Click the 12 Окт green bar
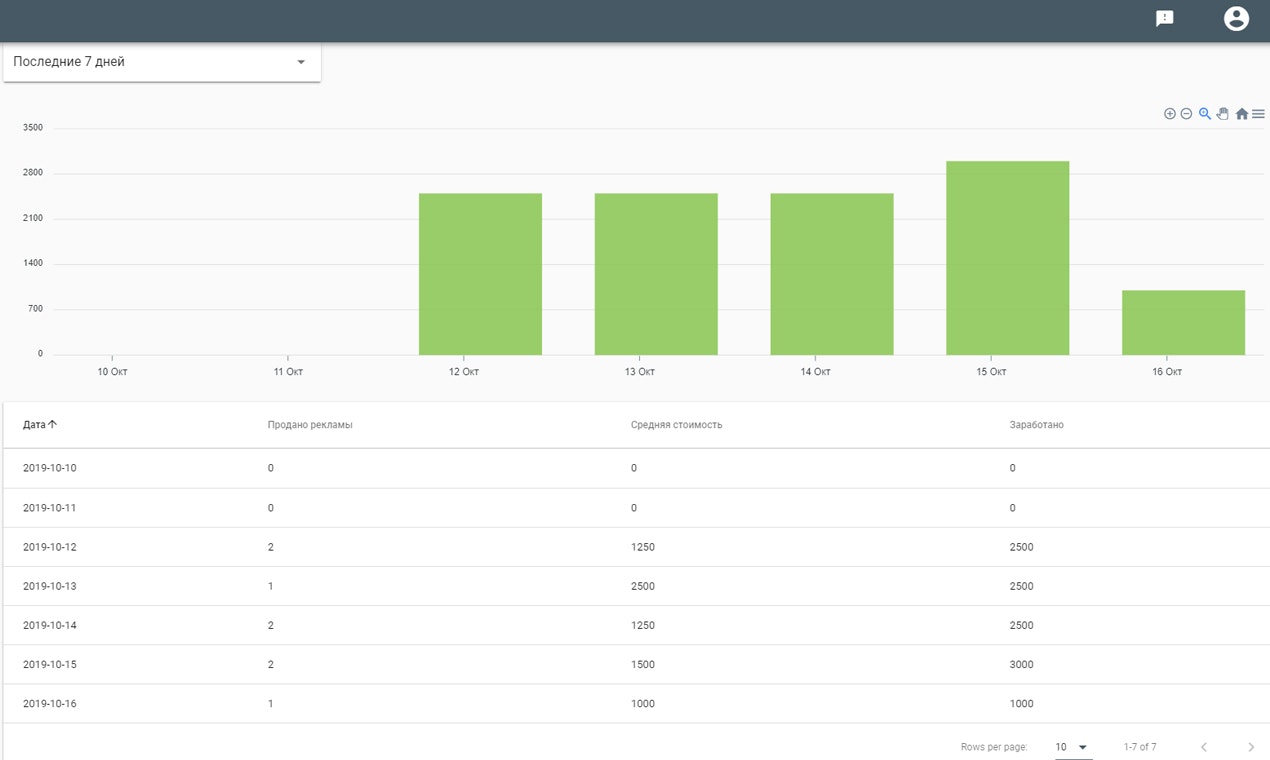The height and width of the screenshot is (760, 1270). [x=480, y=274]
